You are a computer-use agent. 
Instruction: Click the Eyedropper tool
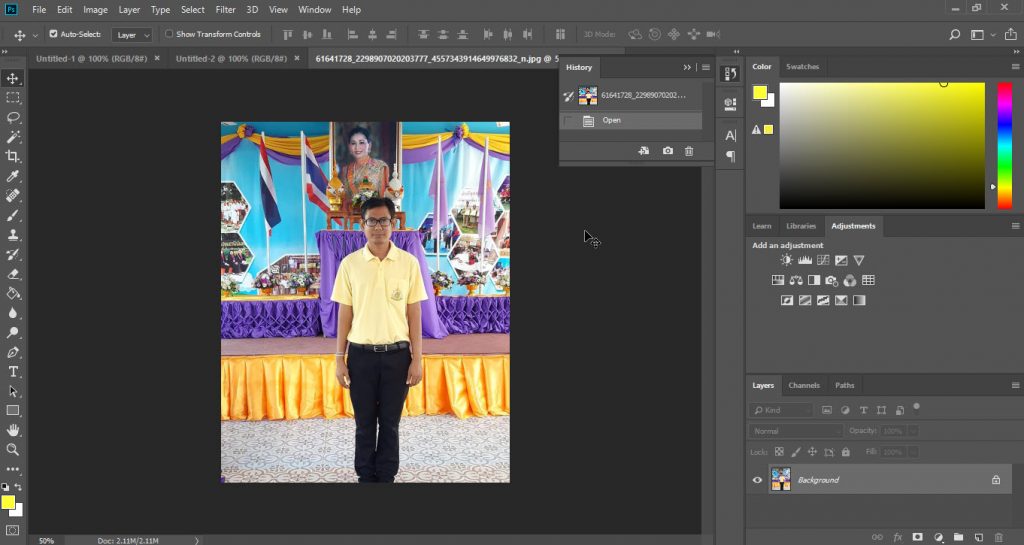(13, 176)
